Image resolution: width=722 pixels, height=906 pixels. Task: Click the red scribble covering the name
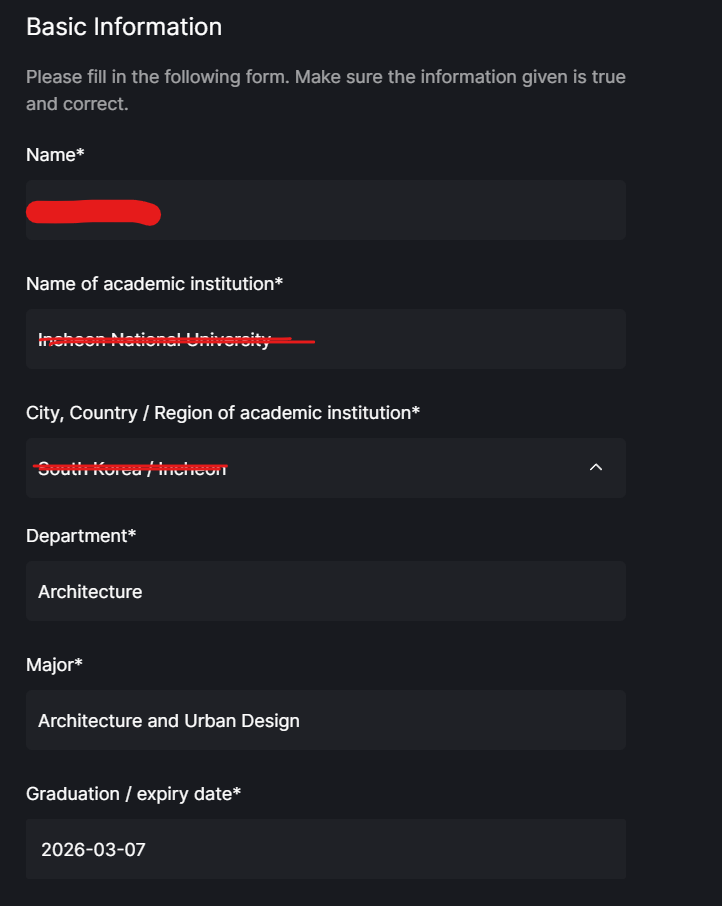[x=93, y=213]
